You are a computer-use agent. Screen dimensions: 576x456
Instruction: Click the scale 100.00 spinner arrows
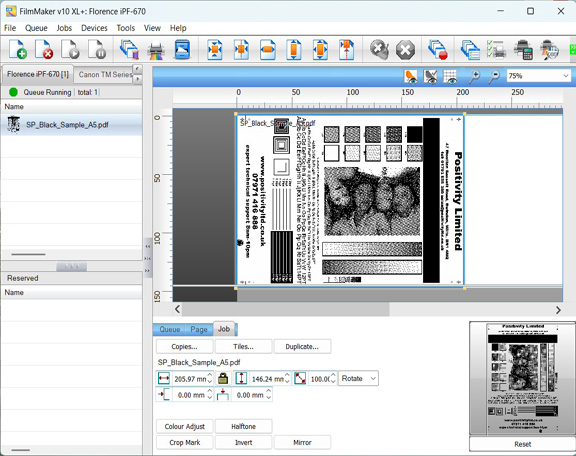point(333,378)
